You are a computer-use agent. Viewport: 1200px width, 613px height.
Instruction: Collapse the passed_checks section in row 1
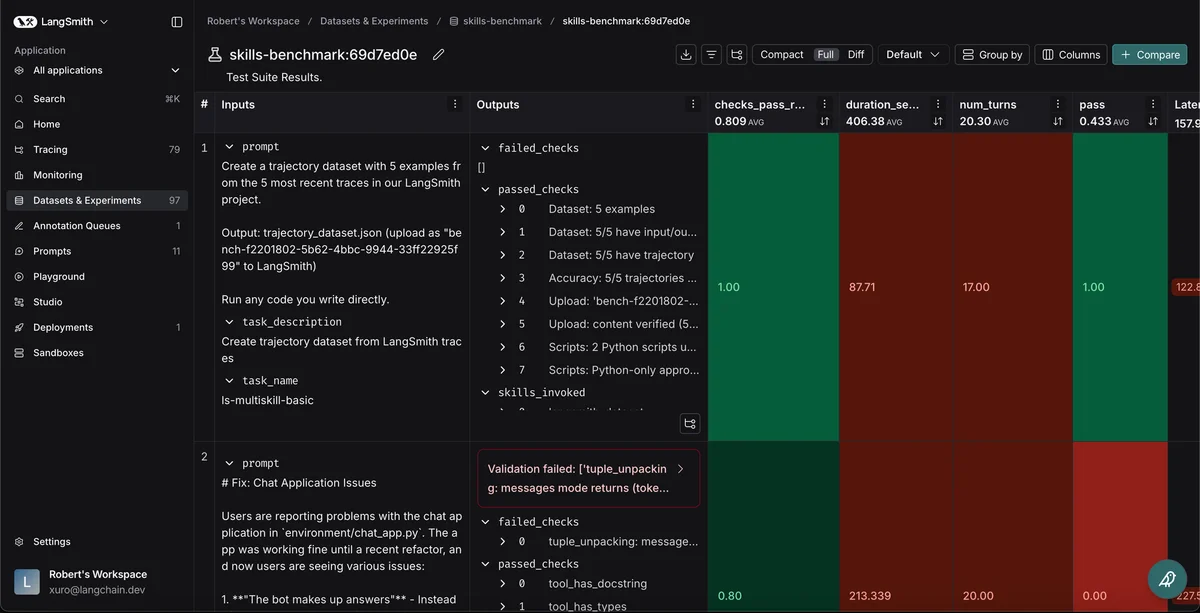tap(486, 189)
